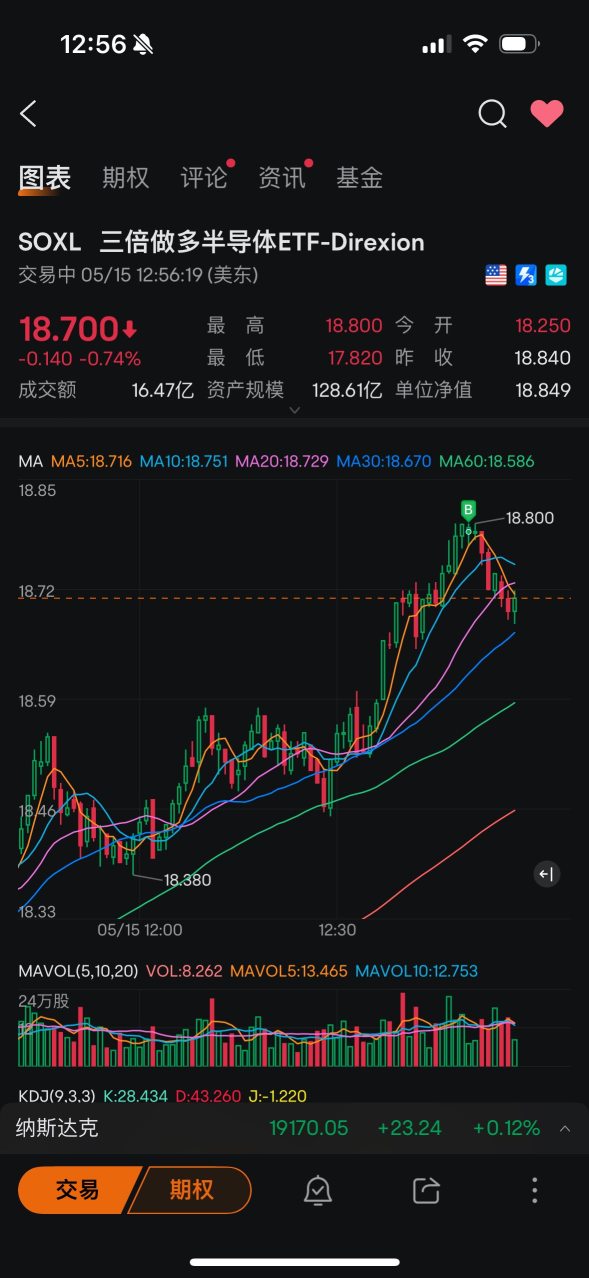Tap the battery status icon
The image size is (589, 1278).
520,44
